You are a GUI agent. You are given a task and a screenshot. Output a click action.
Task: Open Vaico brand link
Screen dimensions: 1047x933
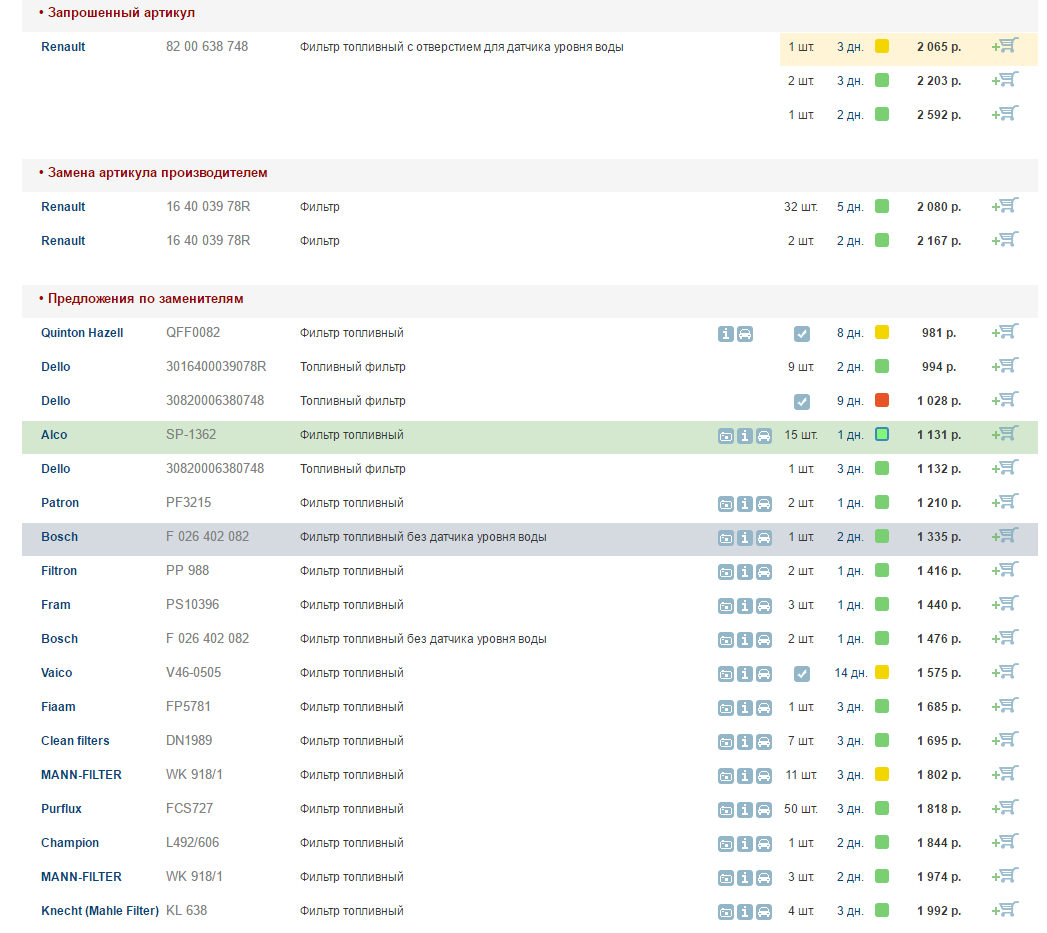[57, 673]
